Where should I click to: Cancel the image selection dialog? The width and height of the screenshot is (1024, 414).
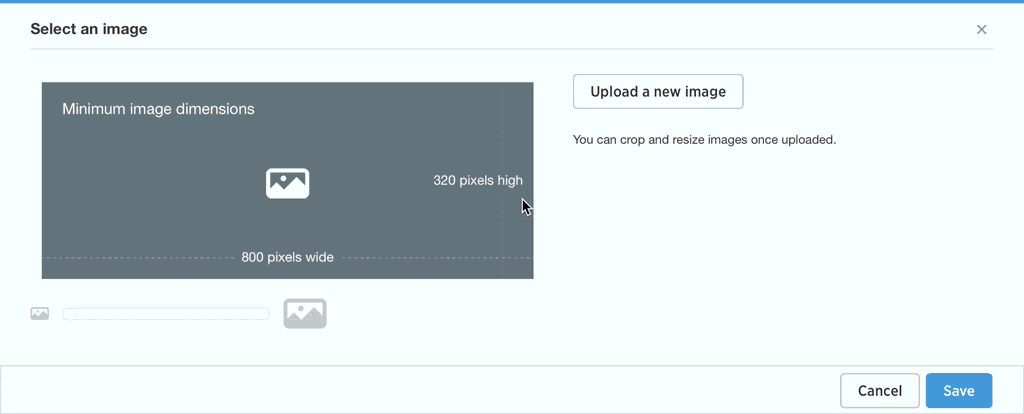coord(879,390)
